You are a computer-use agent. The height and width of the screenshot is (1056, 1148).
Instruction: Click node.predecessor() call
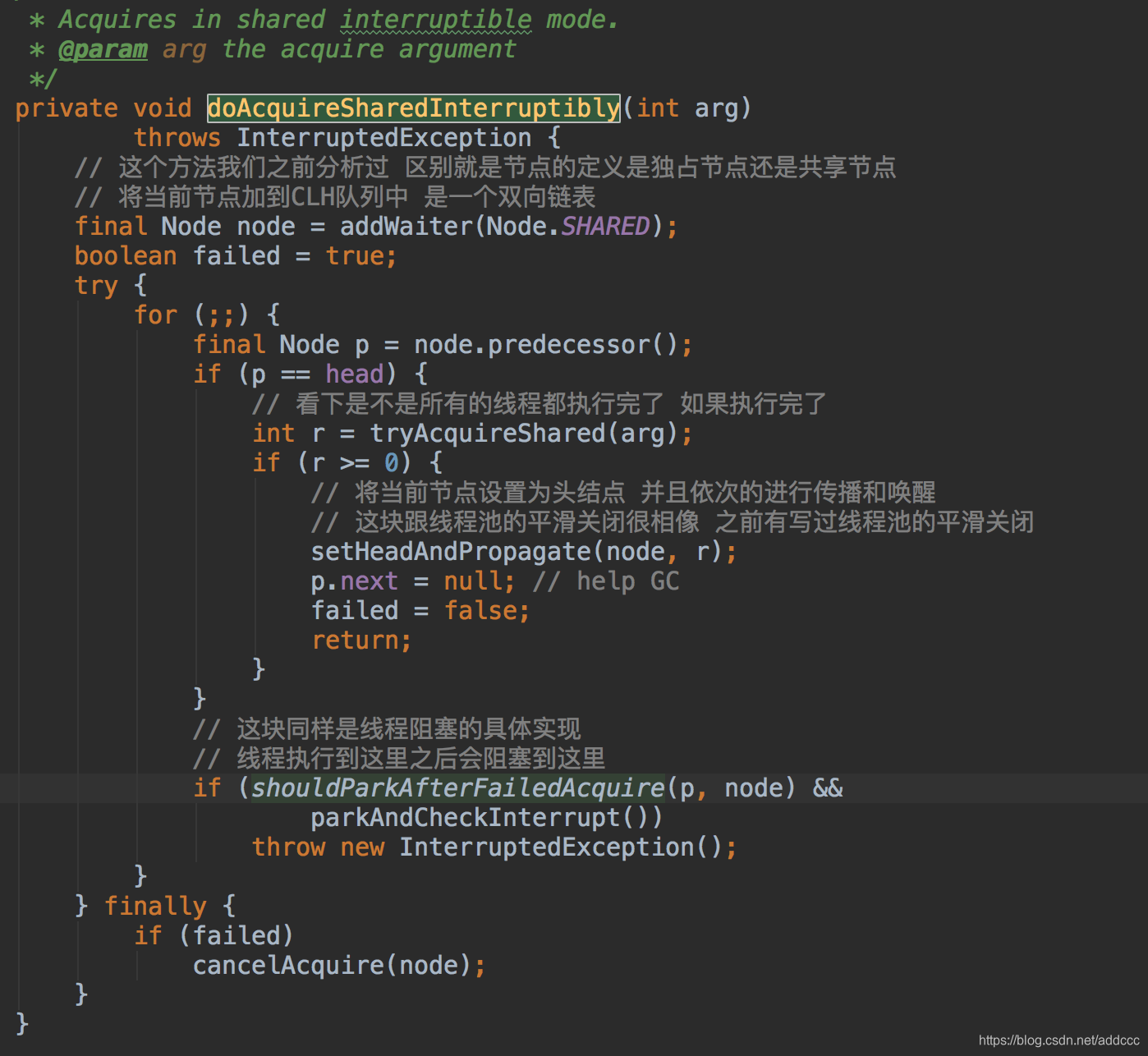click(x=546, y=344)
